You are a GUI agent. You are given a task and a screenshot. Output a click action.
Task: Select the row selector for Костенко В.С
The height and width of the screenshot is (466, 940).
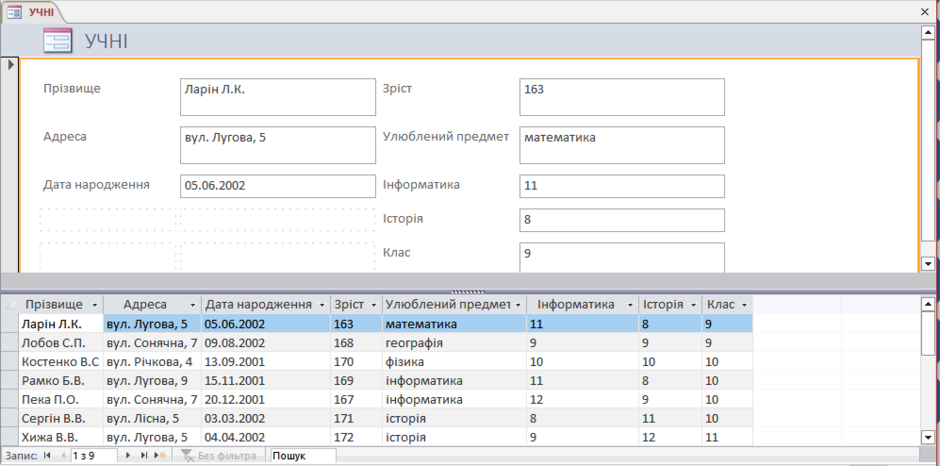10,362
